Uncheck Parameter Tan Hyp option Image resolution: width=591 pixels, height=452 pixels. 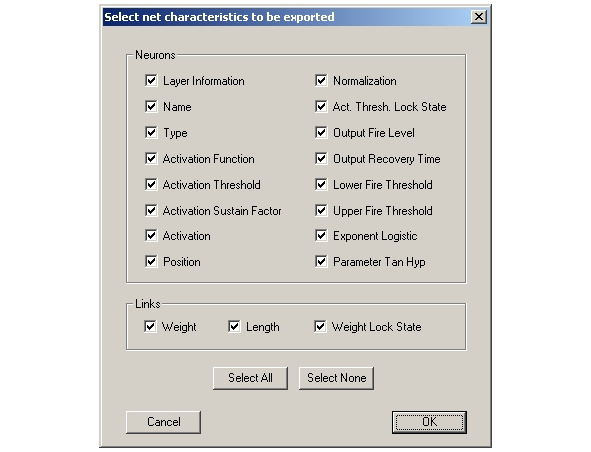click(x=321, y=261)
